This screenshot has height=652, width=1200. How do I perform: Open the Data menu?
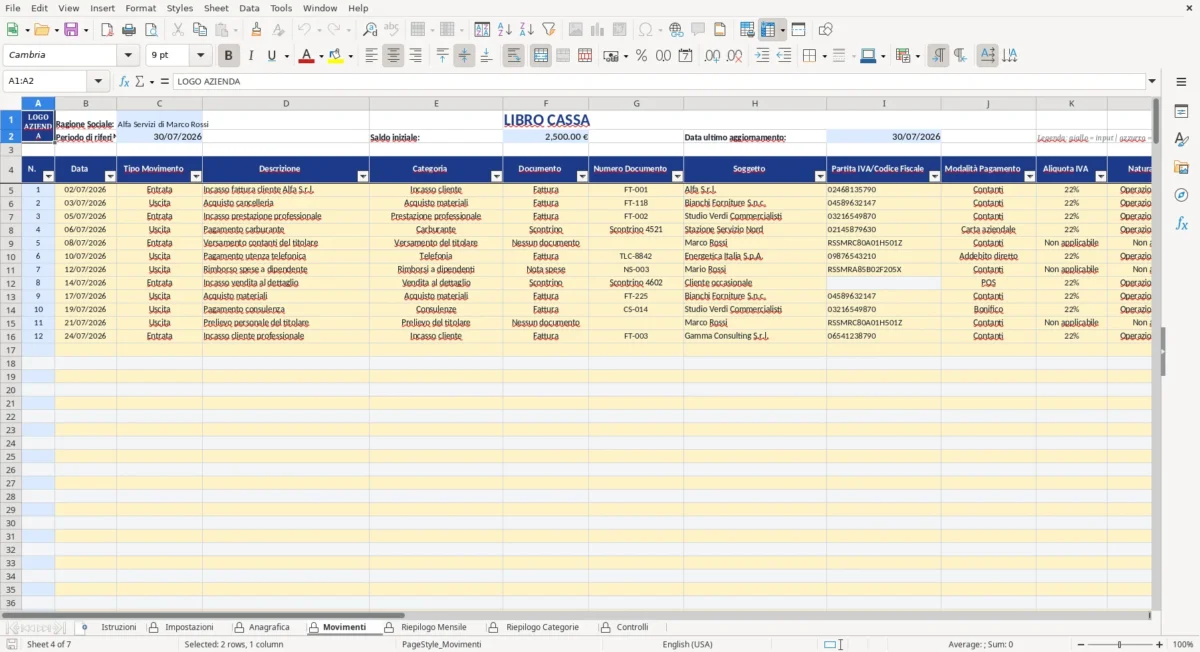coord(249,8)
